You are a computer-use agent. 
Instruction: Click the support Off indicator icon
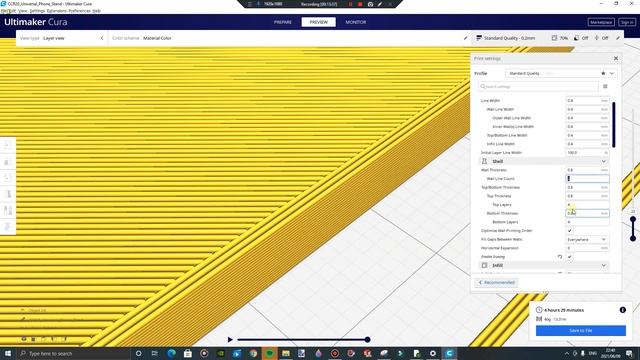[576, 38]
